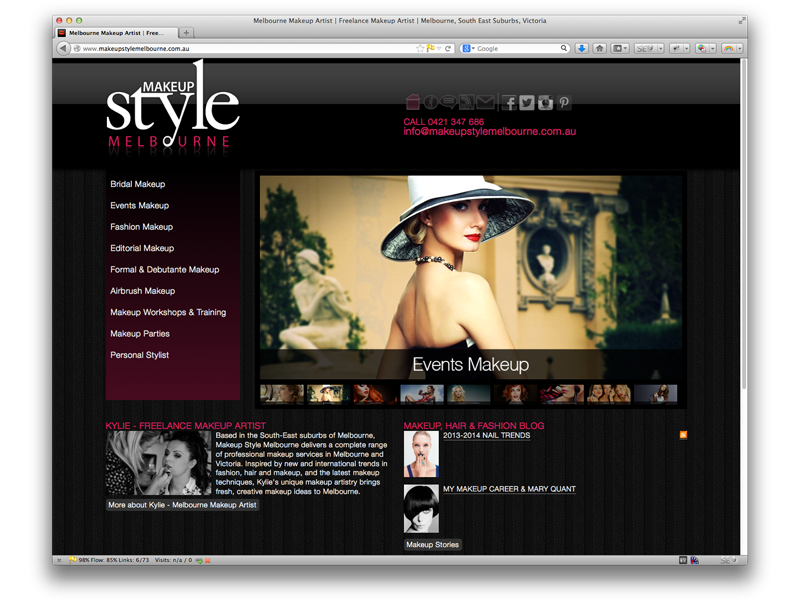Open Downloads via blue arrow toolbar icon
This screenshot has height=600, width=800.
pyautogui.click(x=582, y=48)
